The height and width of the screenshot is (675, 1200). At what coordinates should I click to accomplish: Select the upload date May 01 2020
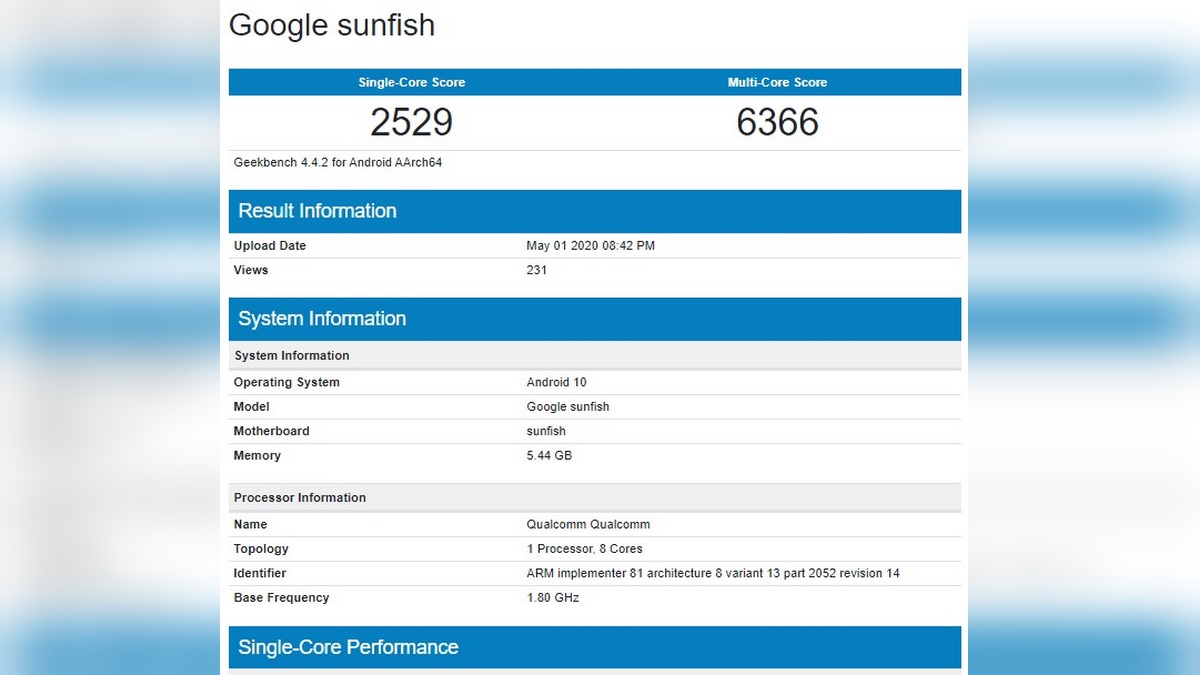click(592, 245)
